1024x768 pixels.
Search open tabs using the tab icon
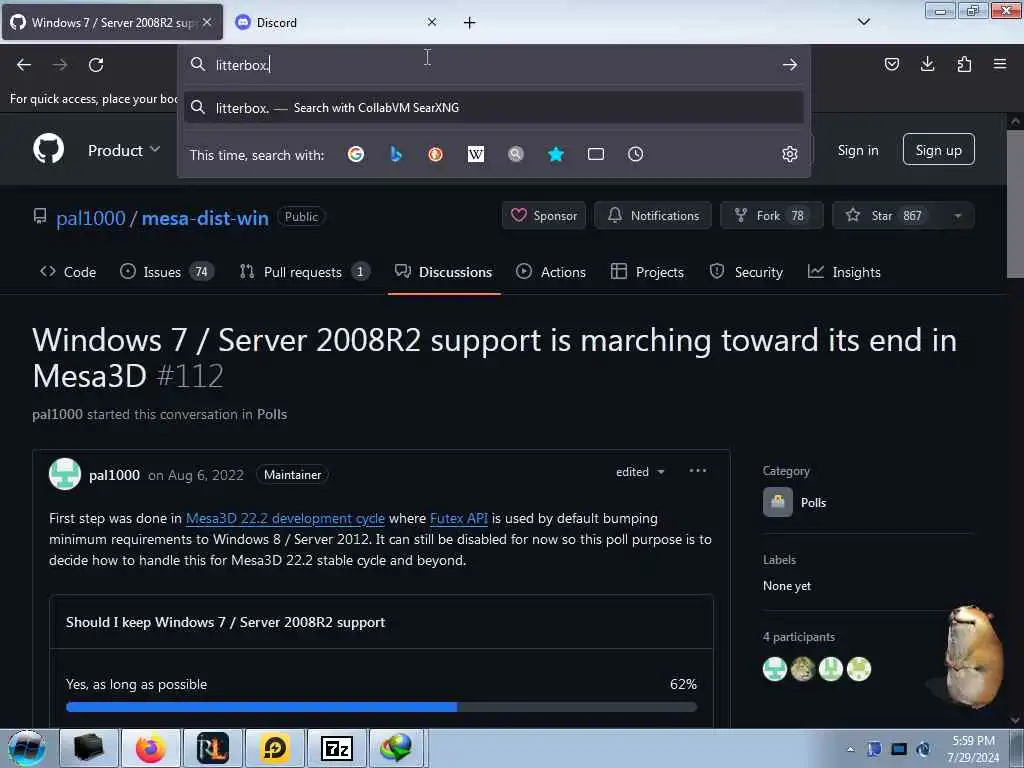(596, 154)
